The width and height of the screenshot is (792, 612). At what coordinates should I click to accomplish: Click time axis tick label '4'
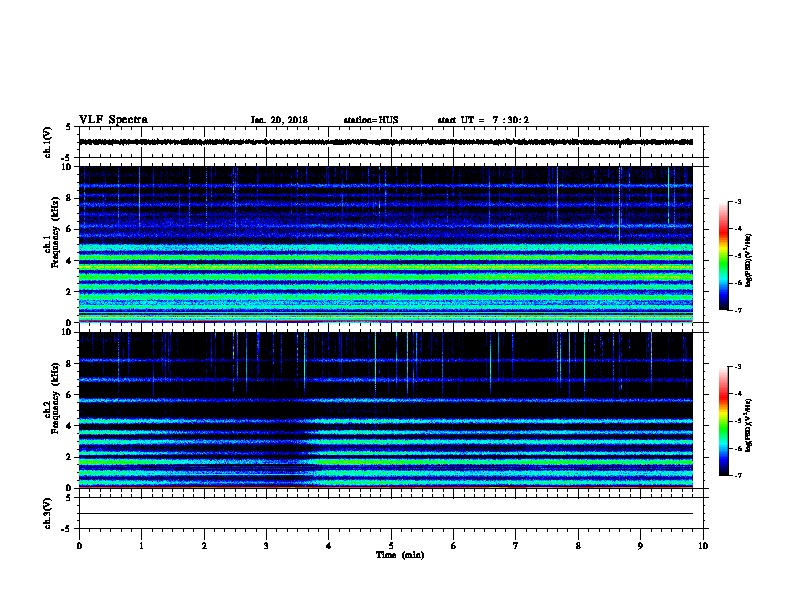[x=329, y=546]
